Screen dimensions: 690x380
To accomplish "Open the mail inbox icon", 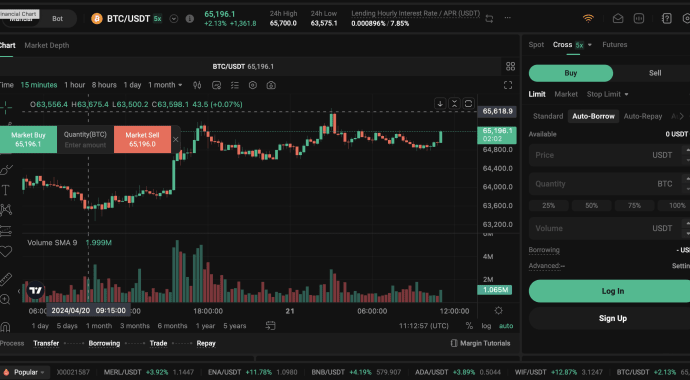I will click(618, 18).
